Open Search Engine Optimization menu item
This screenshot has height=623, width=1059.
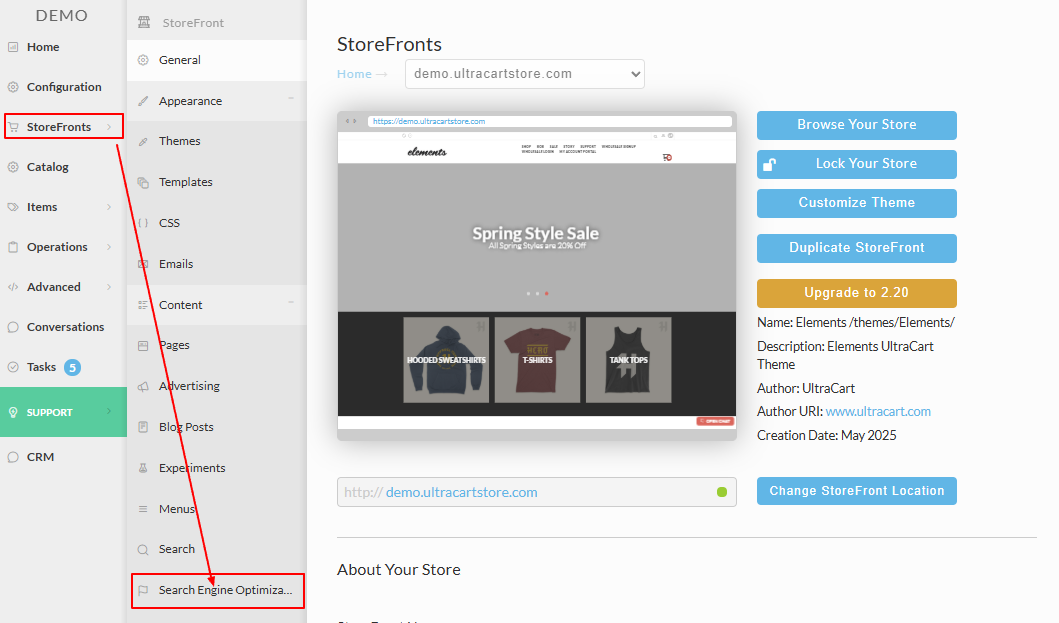[217, 591]
